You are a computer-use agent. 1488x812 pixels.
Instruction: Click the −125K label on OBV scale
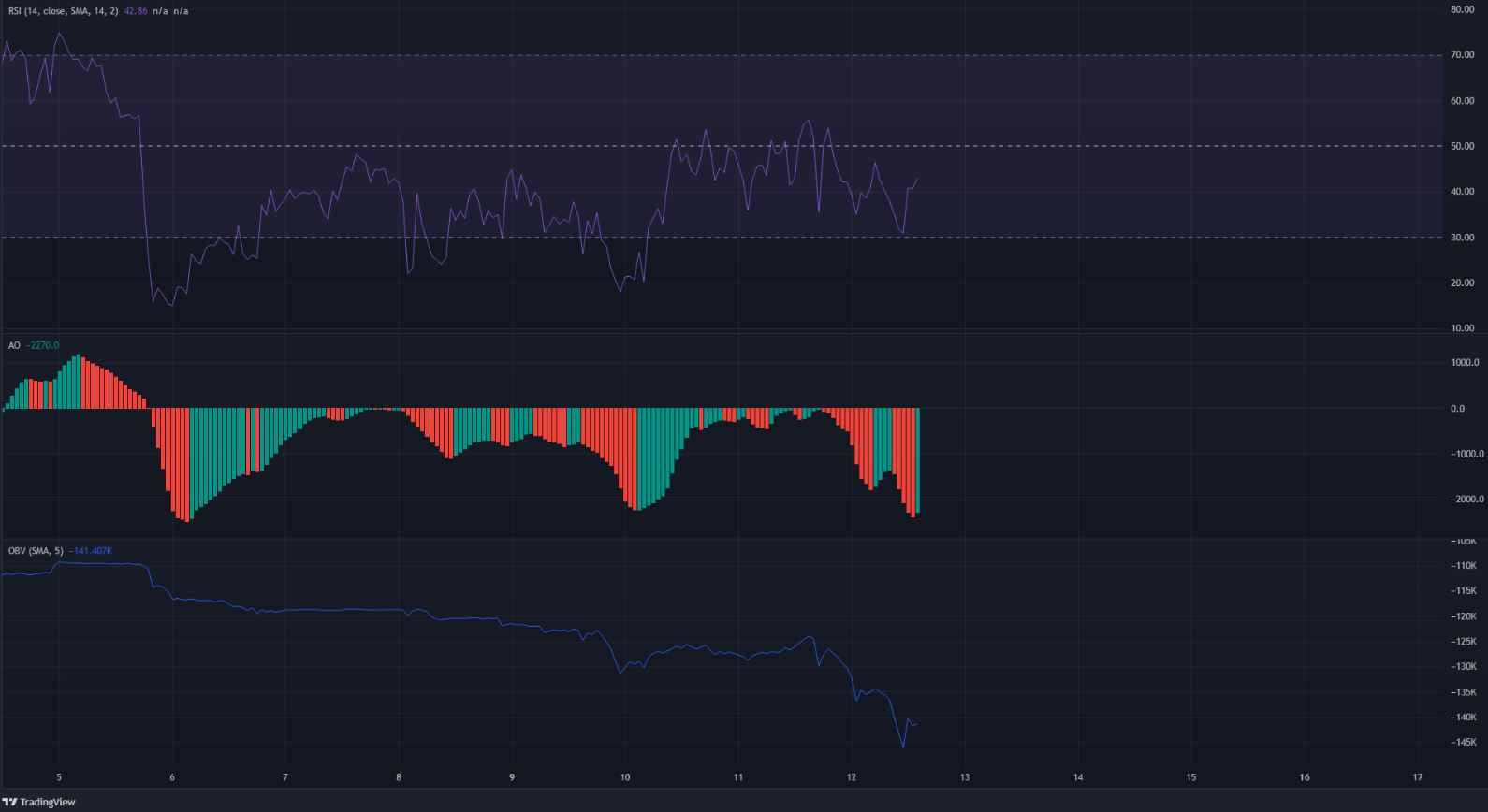click(x=1463, y=642)
